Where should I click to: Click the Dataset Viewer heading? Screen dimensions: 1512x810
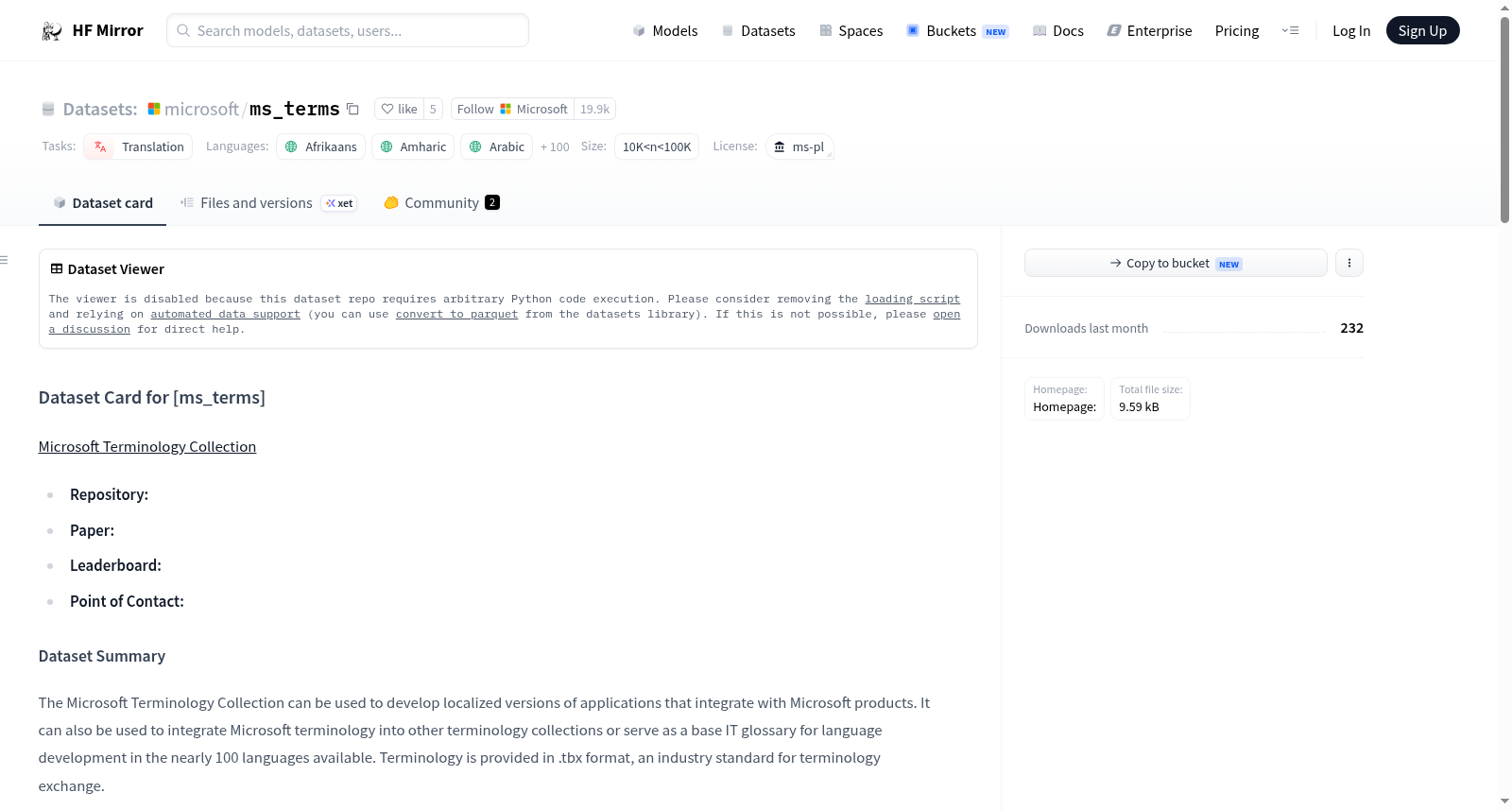116,269
